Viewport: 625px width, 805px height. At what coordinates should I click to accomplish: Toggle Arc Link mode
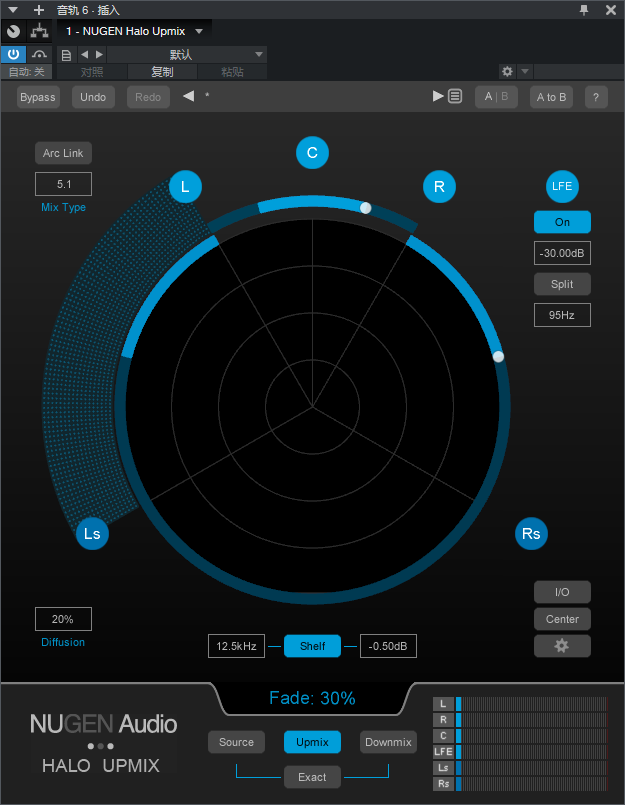click(63, 153)
